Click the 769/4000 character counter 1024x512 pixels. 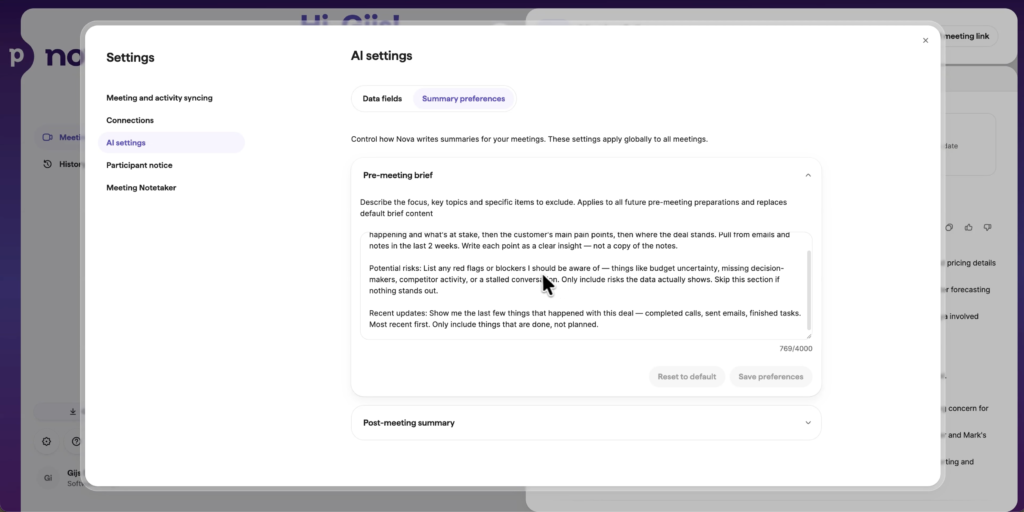(x=795, y=349)
